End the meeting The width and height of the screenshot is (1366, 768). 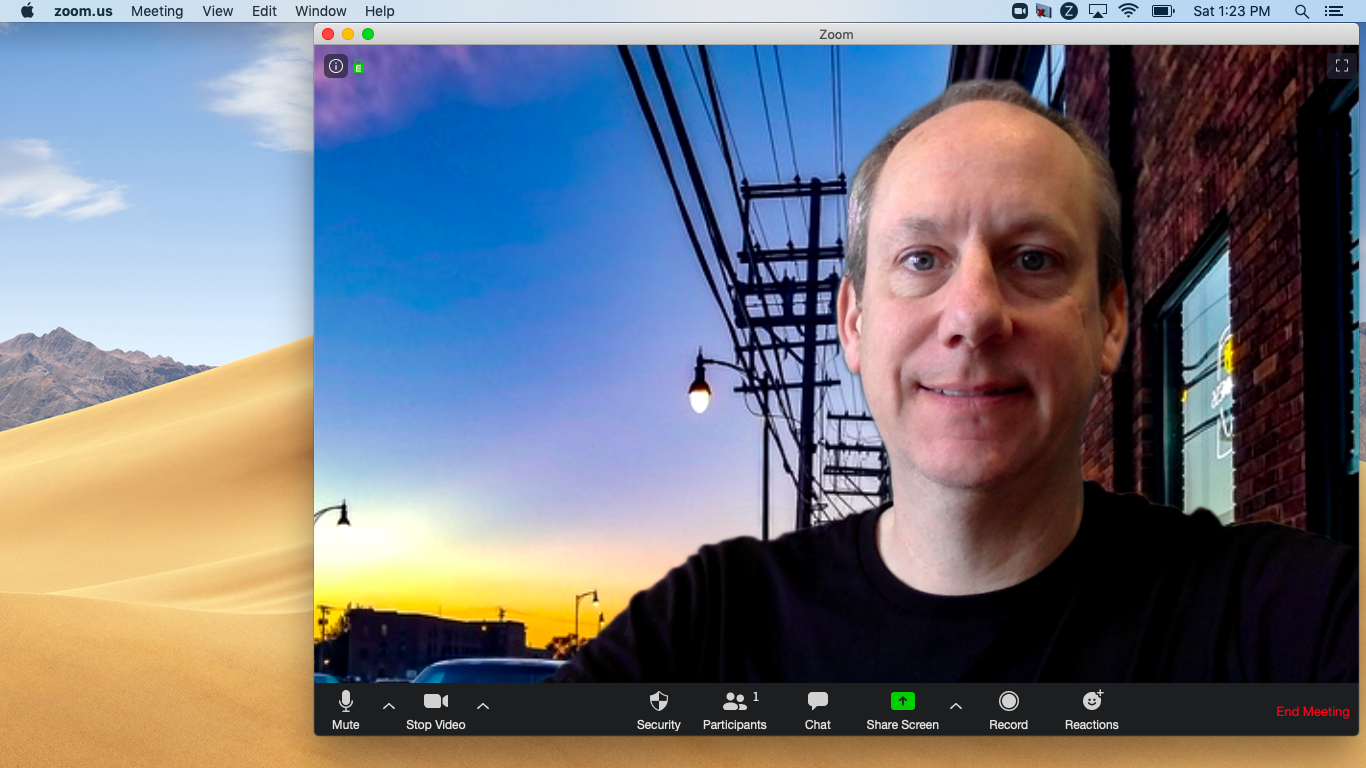[x=1311, y=711]
